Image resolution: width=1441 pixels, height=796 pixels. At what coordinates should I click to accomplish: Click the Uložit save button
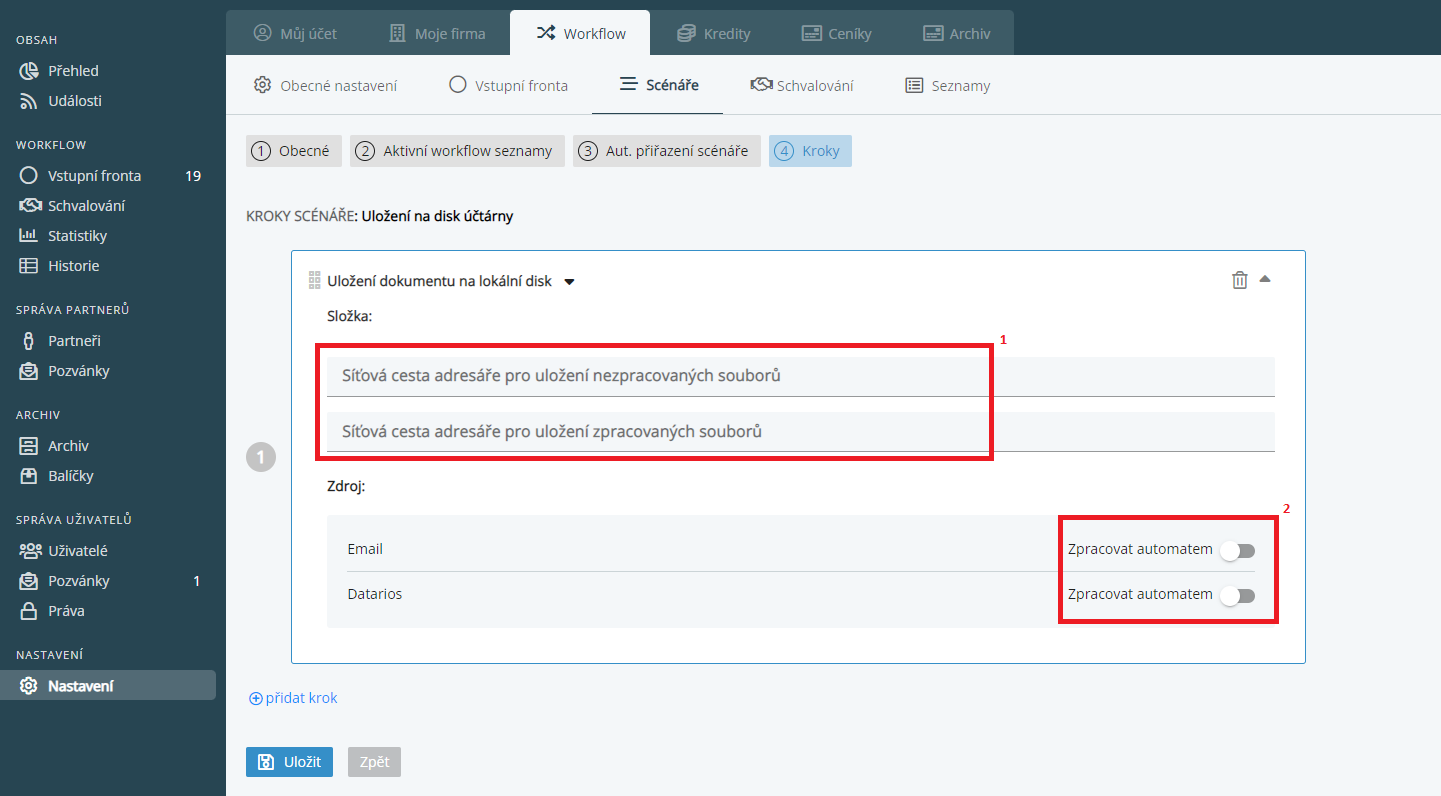click(x=289, y=762)
